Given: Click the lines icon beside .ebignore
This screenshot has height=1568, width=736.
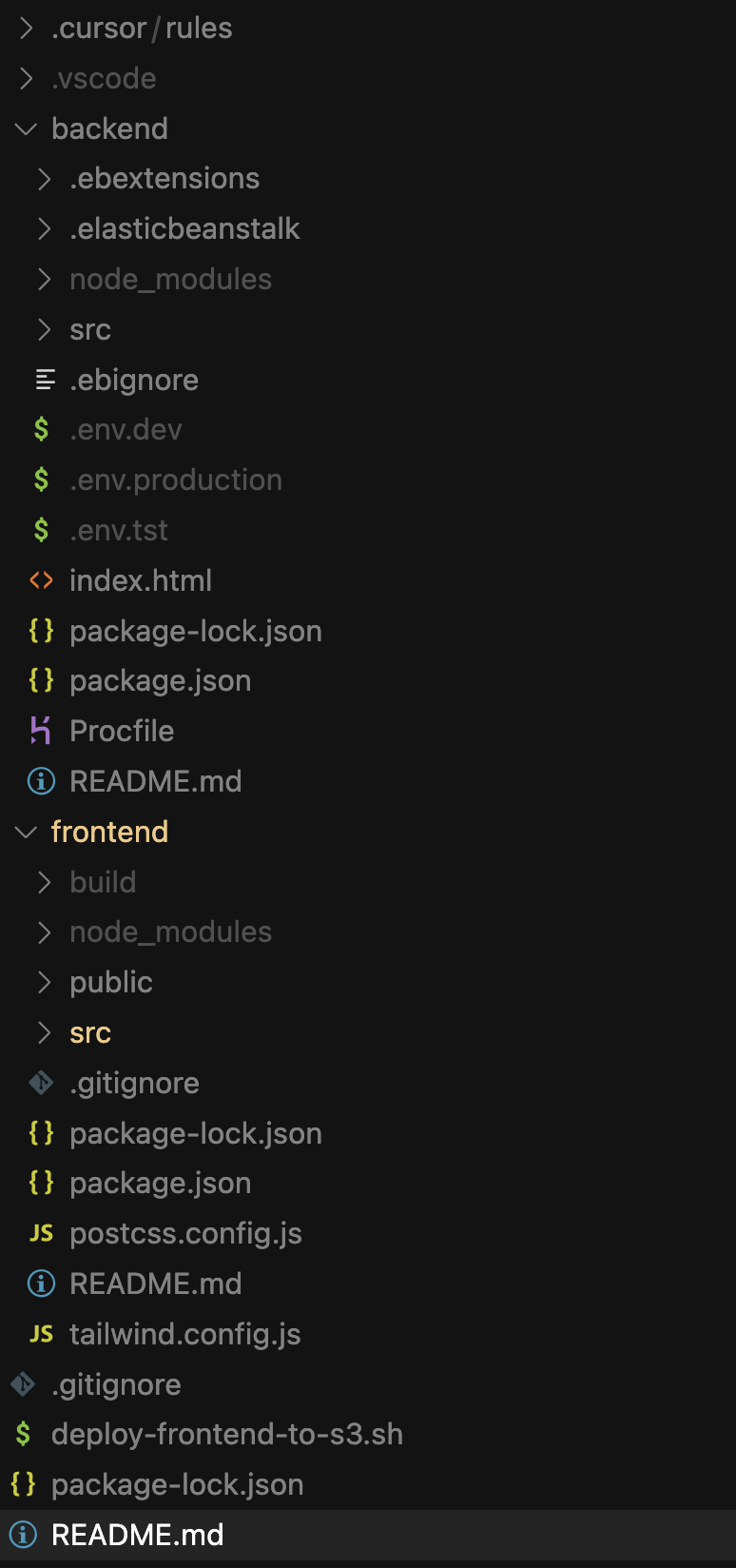Looking at the screenshot, I should [45, 380].
